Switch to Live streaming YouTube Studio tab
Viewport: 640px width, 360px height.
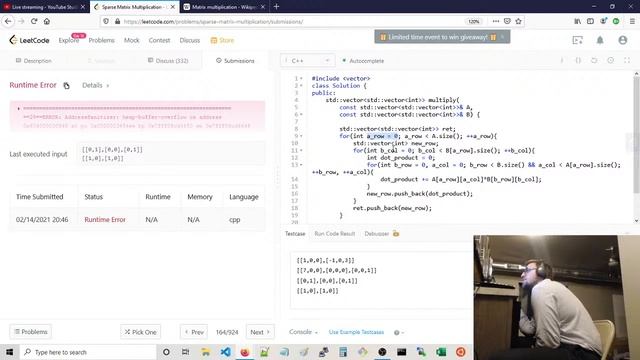44,7
